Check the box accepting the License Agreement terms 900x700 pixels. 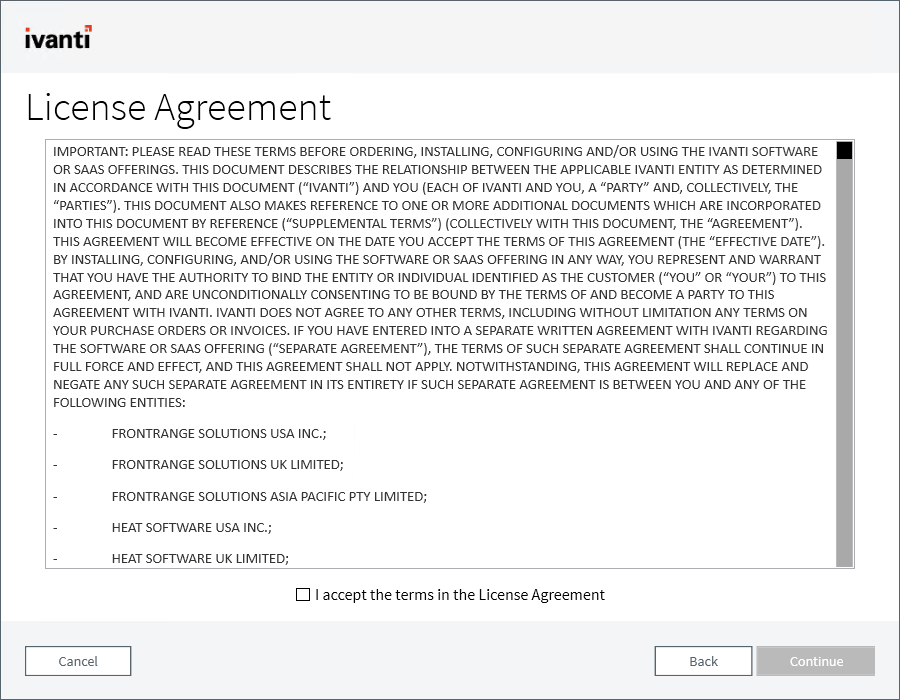302,594
